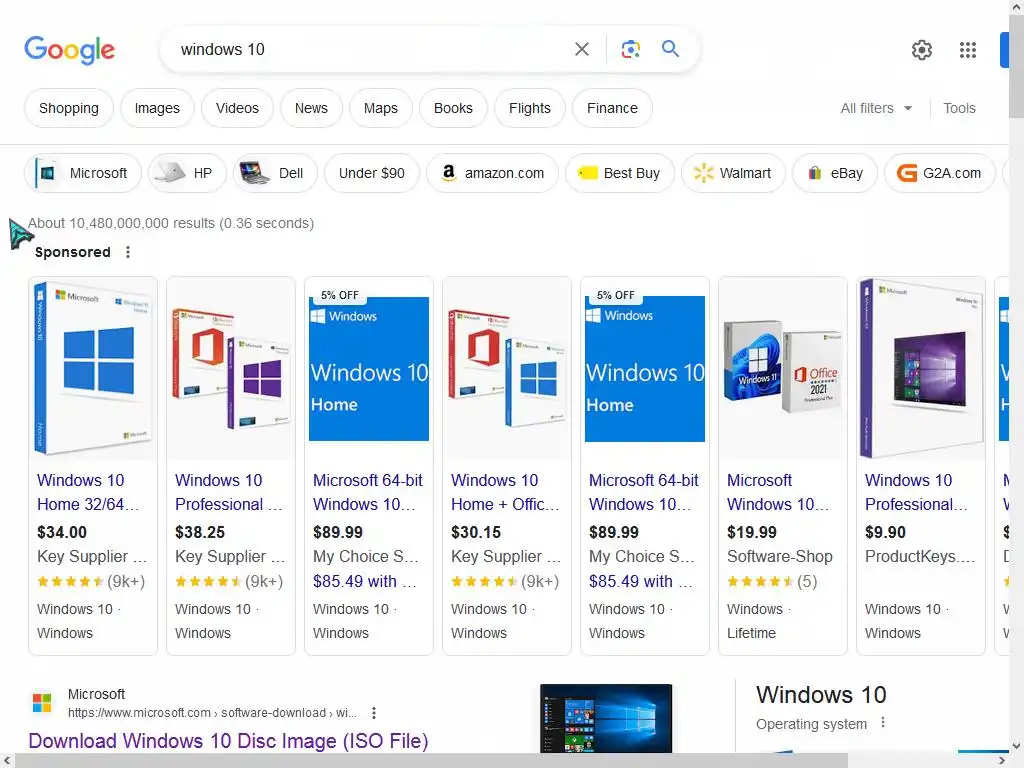Viewport: 1024px width, 768px height.
Task: Open Windows 10 Home + Office title link
Action: (x=505, y=492)
